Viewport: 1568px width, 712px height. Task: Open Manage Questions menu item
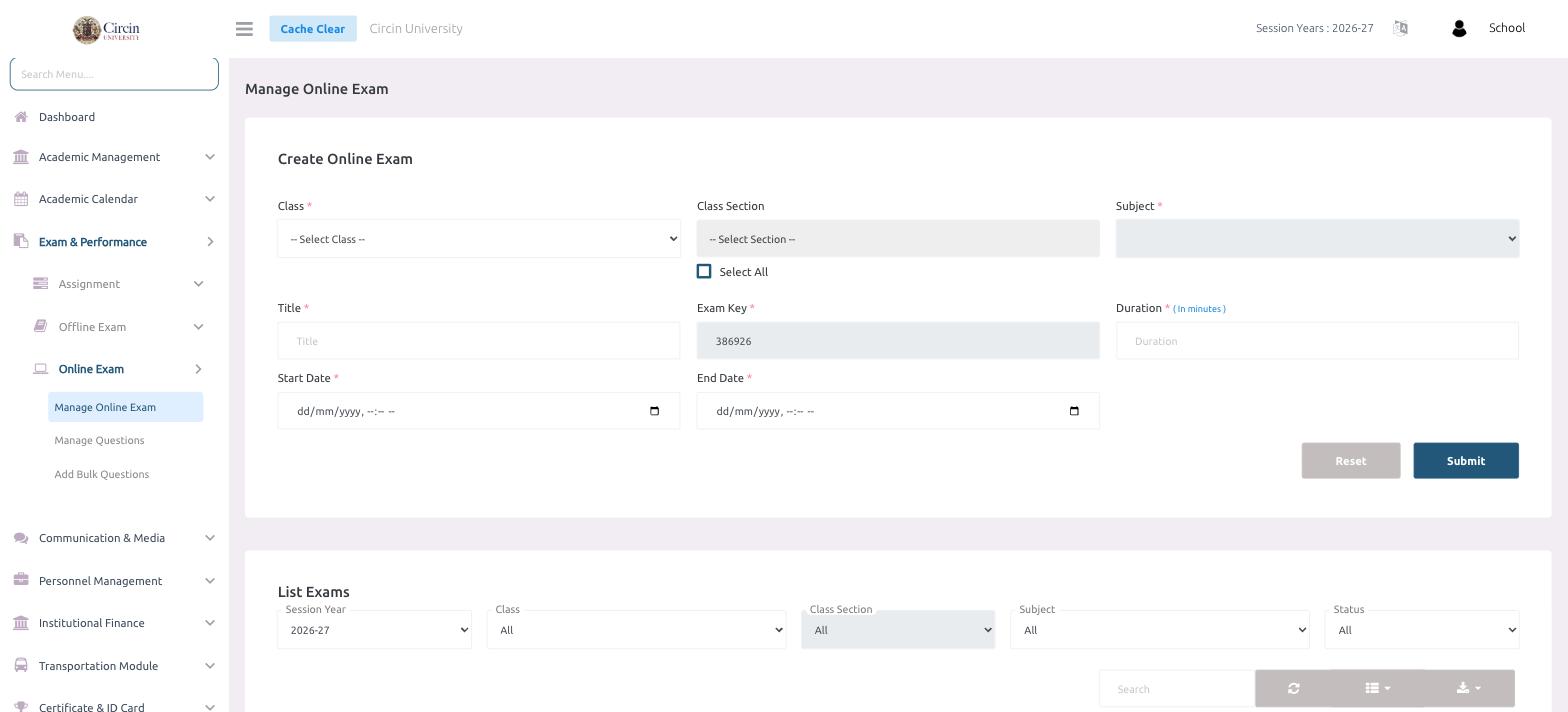pyautogui.click(x=99, y=440)
